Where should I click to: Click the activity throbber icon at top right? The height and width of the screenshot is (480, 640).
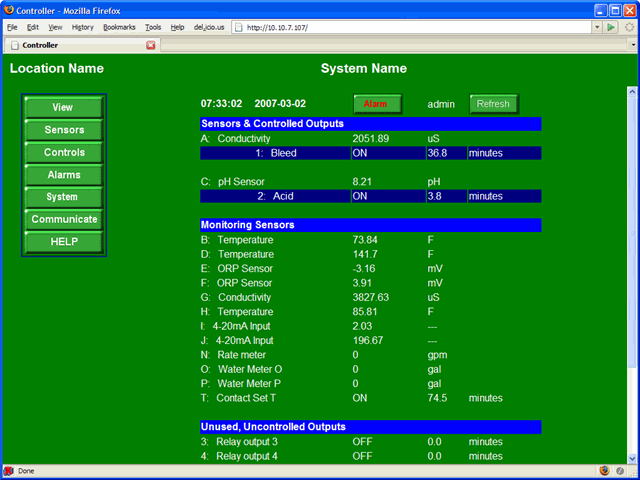pyautogui.click(x=629, y=27)
